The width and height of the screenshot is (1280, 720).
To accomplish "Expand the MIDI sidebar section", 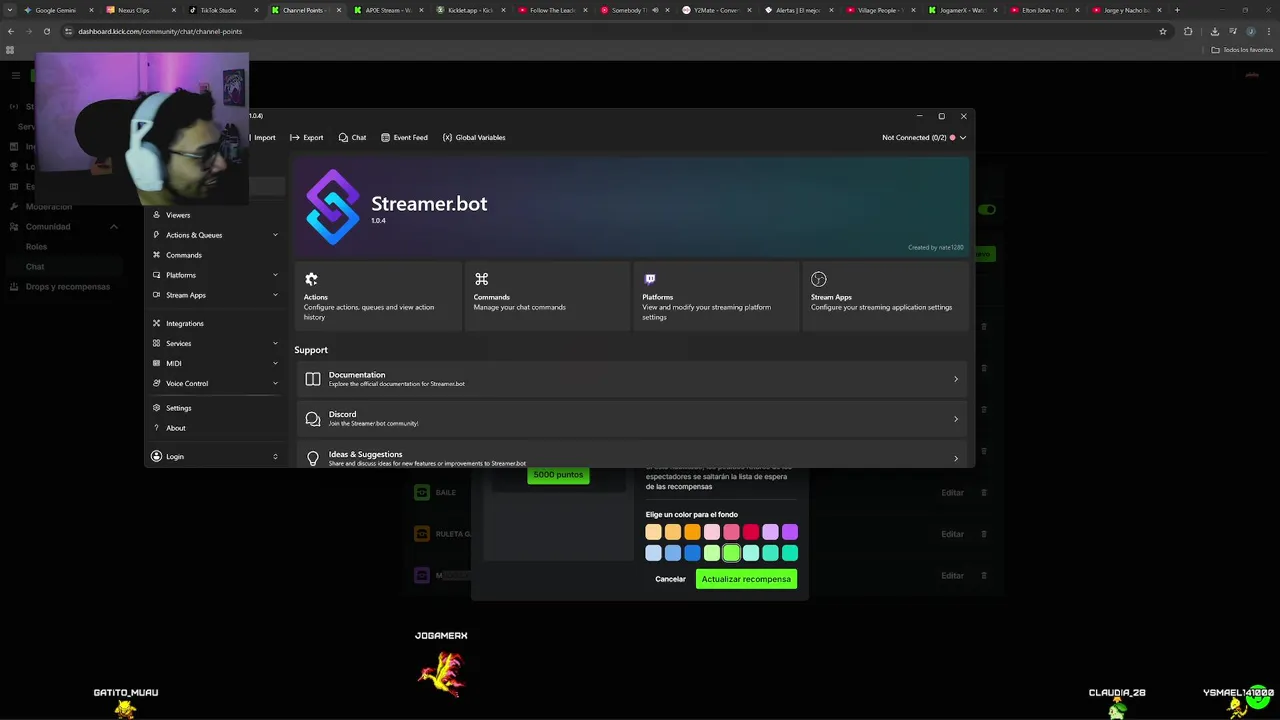I will coord(275,363).
